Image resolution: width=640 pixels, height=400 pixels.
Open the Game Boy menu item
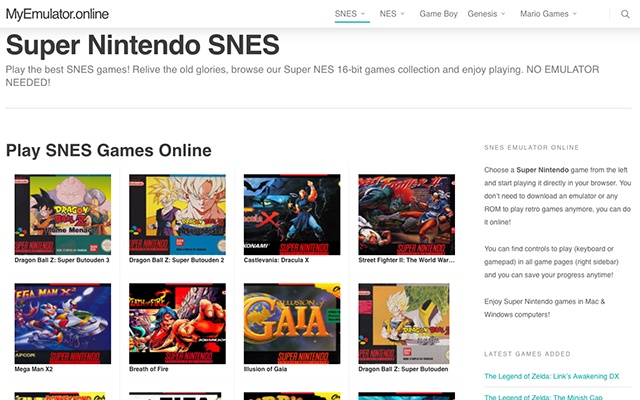(x=438, y=14)
